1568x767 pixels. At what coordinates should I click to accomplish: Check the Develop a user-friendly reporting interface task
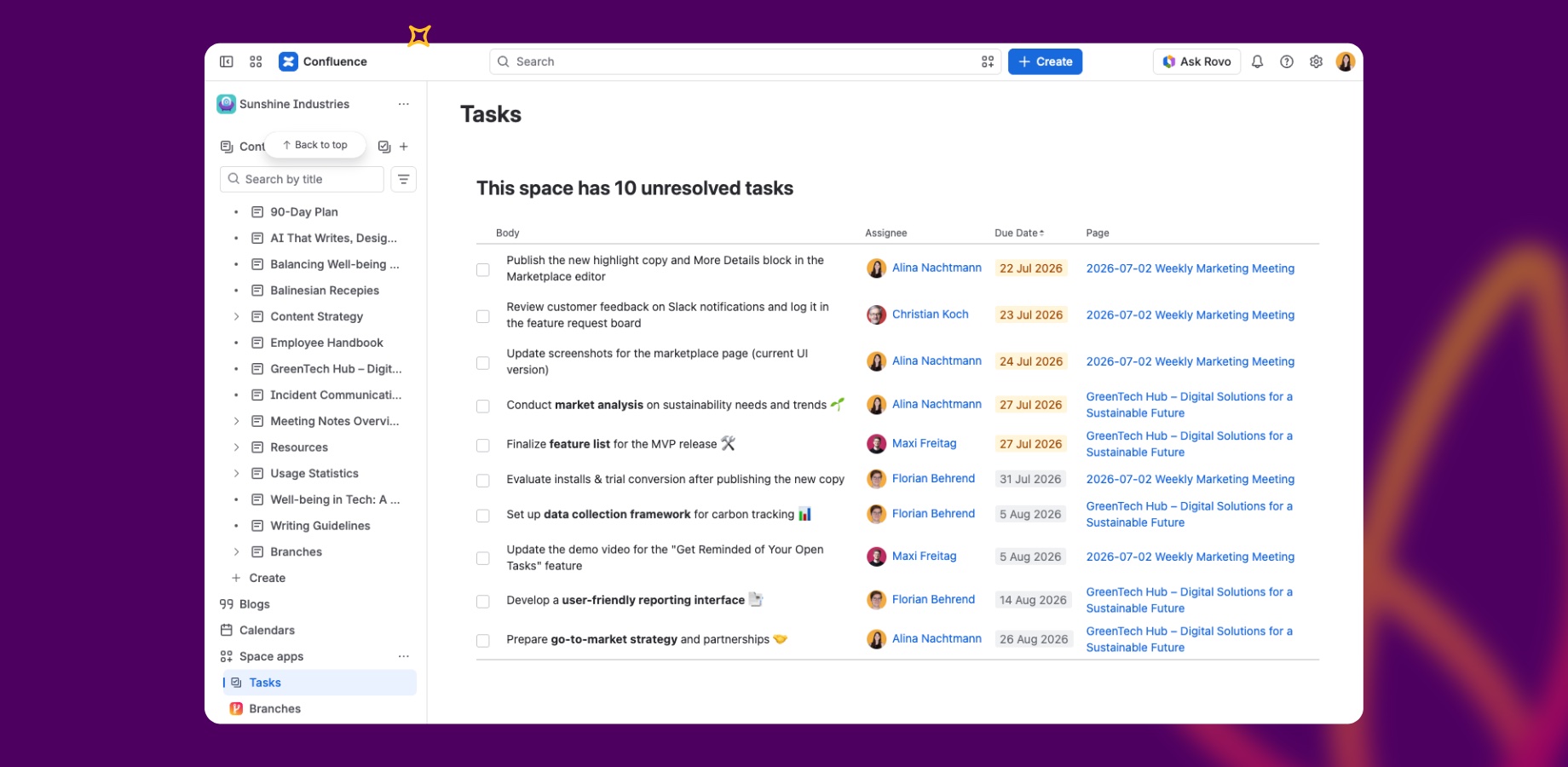click(483, 602)
